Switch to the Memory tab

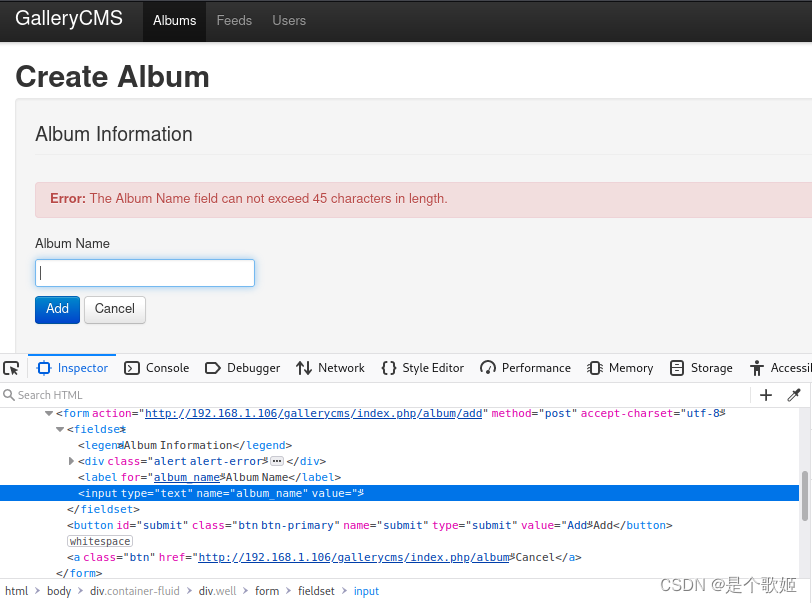coord(620,368)
